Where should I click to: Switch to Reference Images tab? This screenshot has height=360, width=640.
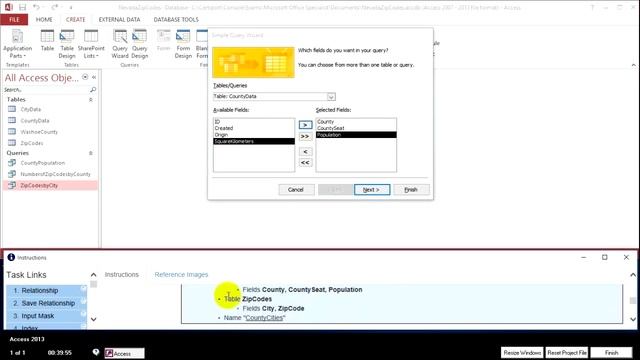pos(181,275)
